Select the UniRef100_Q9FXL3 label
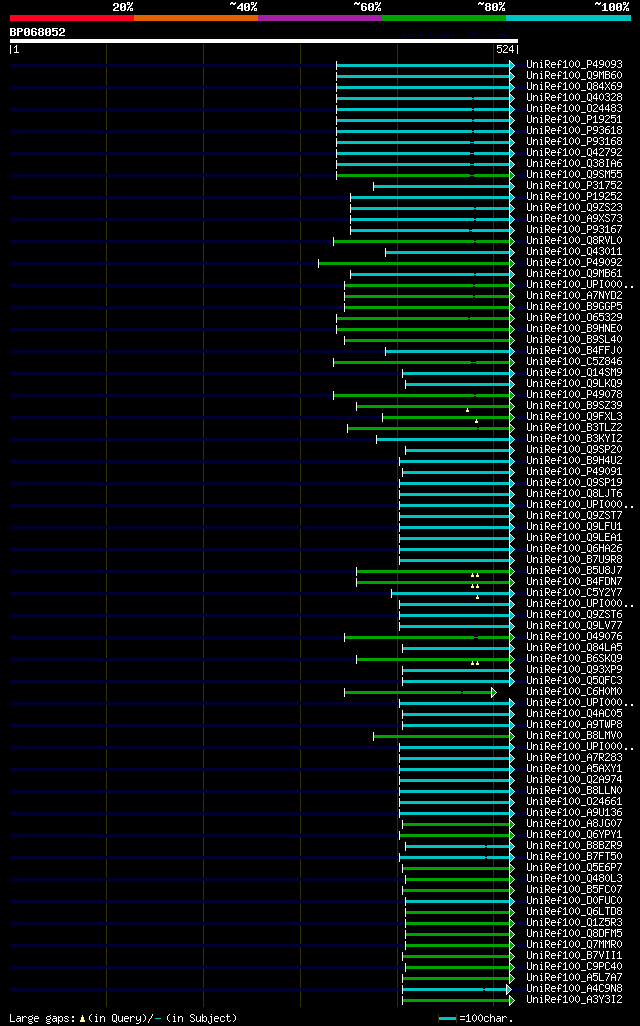640x1026 pixels. point(575,417)
